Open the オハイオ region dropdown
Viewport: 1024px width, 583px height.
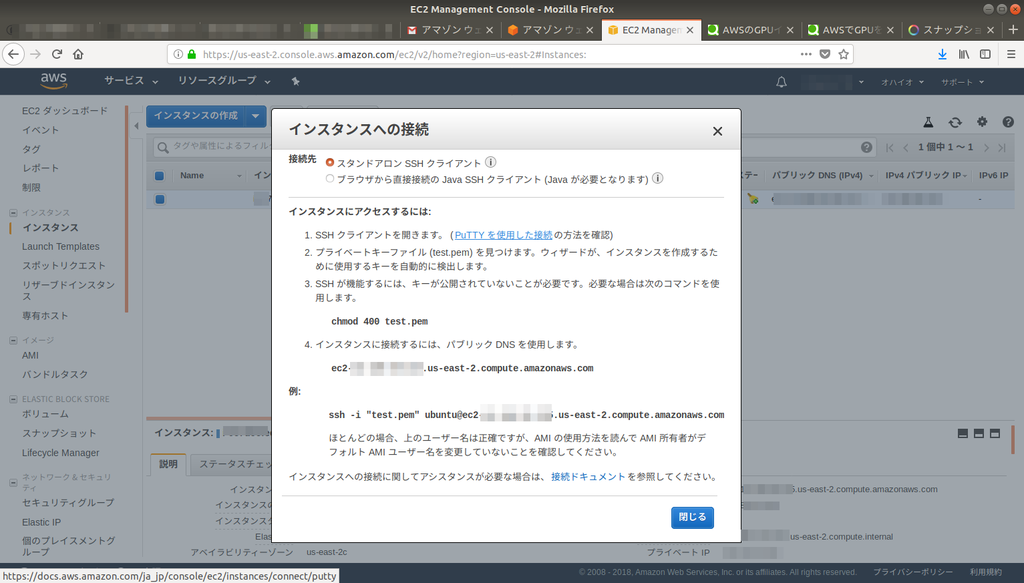coord(902,82)
